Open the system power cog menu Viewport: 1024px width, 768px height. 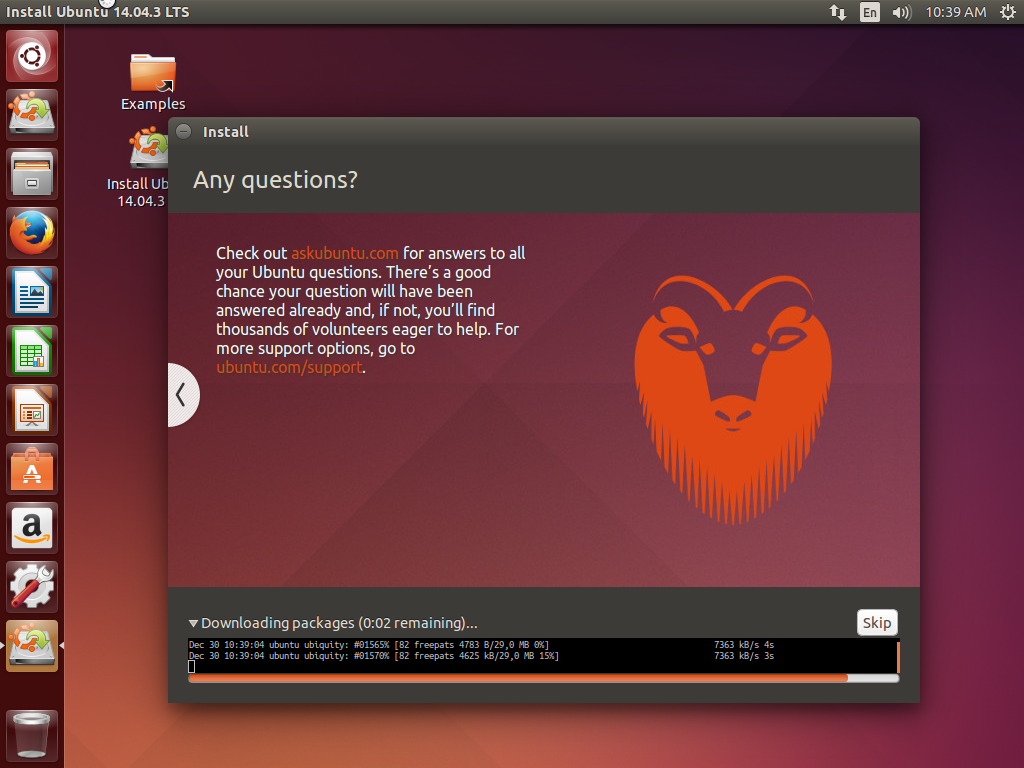[1008, 12]
